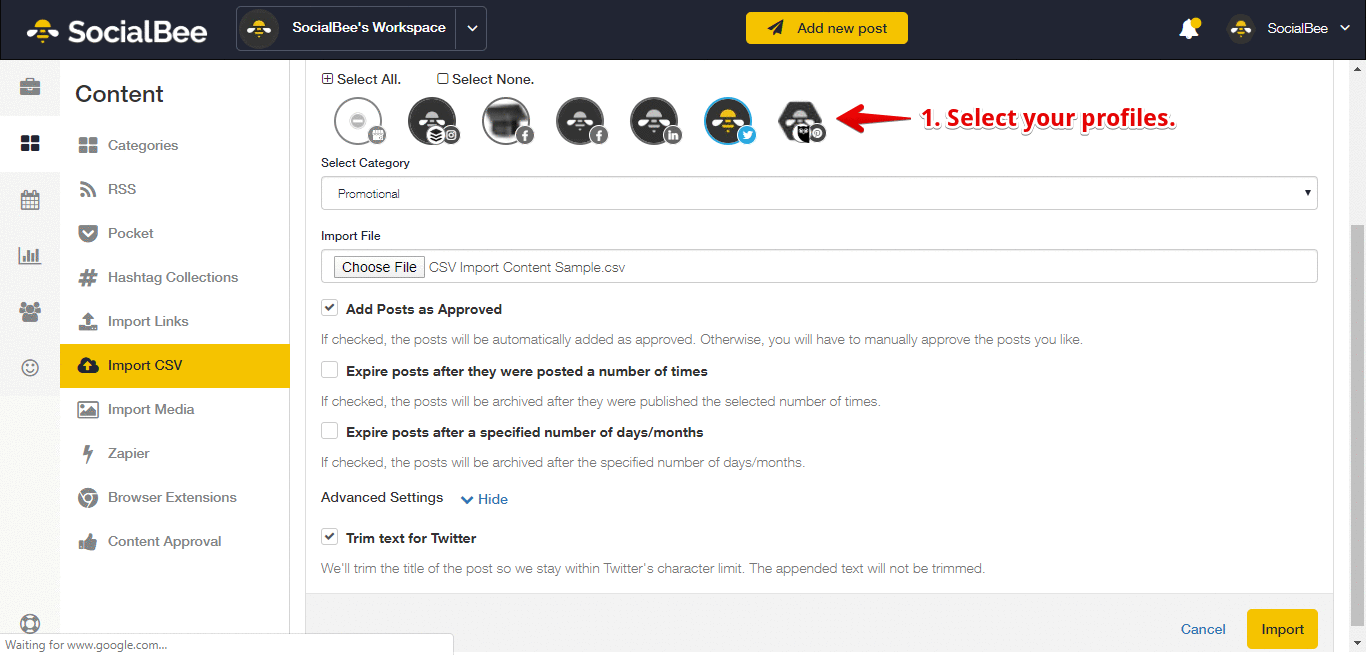Image resolution: width=1366 pixels, height=655 pixels.
Task: Open the people audience icon in left rail
Action: 30,312
